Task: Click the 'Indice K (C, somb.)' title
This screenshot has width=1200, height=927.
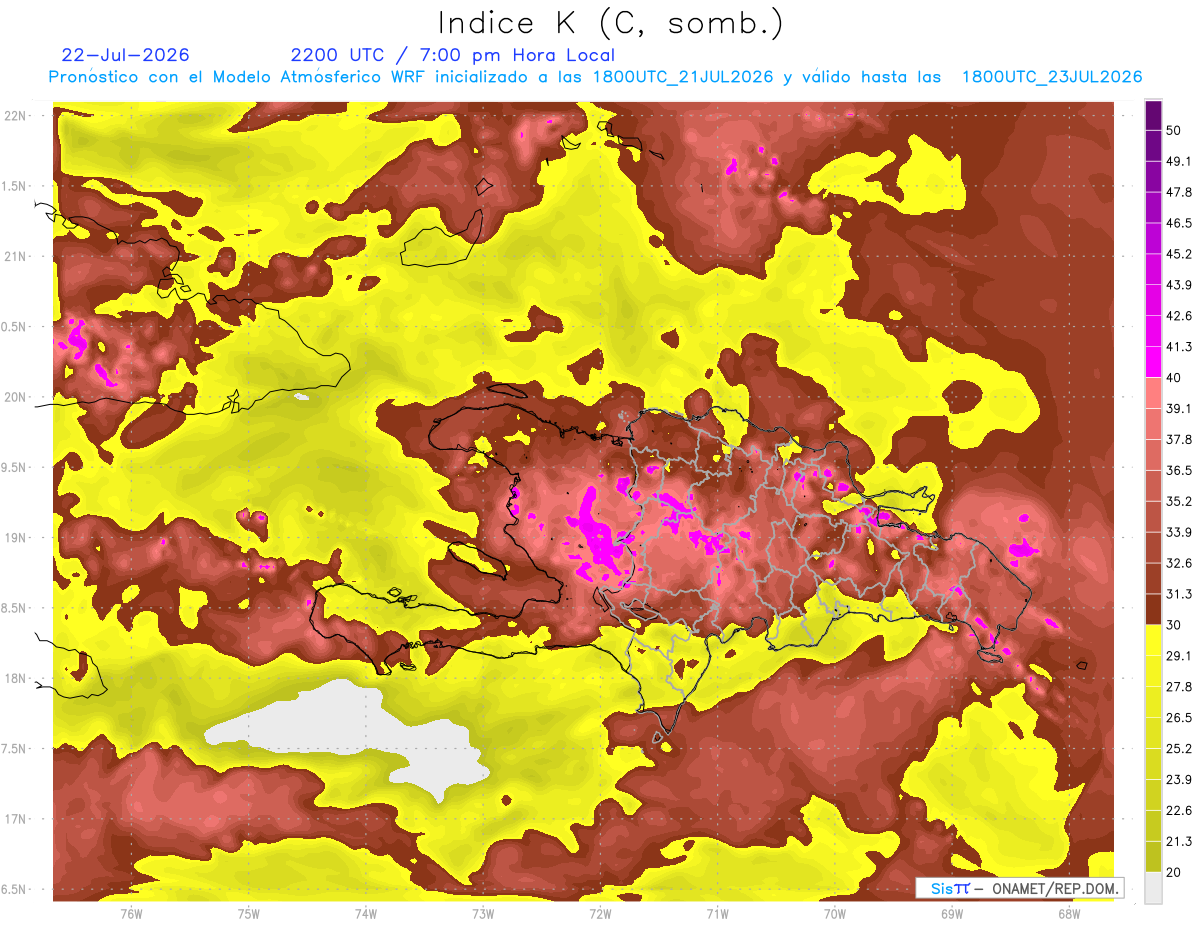Action: click(x=611, y=23)
